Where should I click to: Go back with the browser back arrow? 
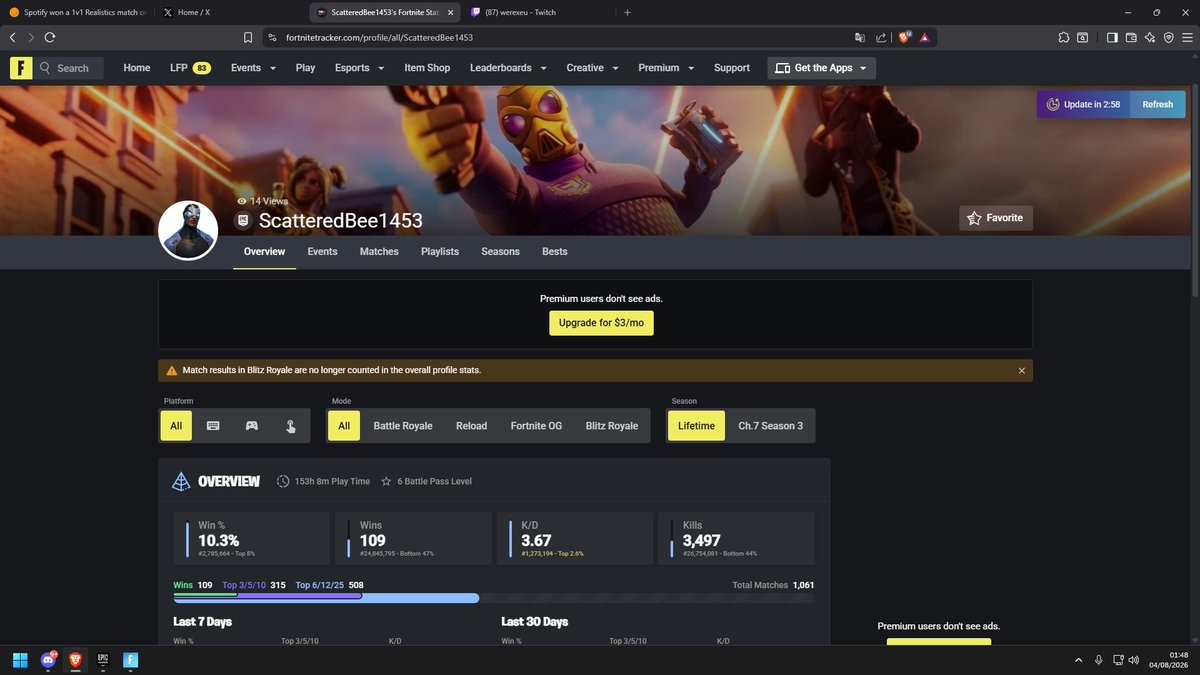[x=13, y=37]
